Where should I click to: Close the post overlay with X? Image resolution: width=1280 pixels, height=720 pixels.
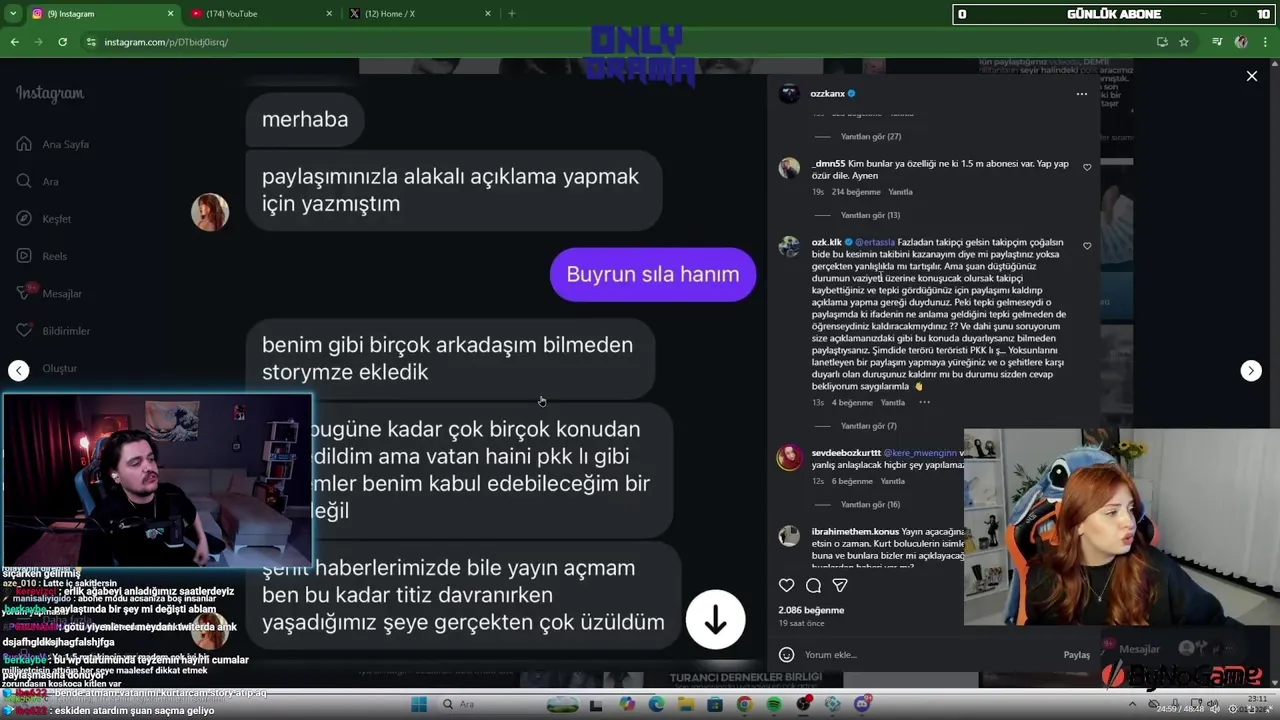1252,76
